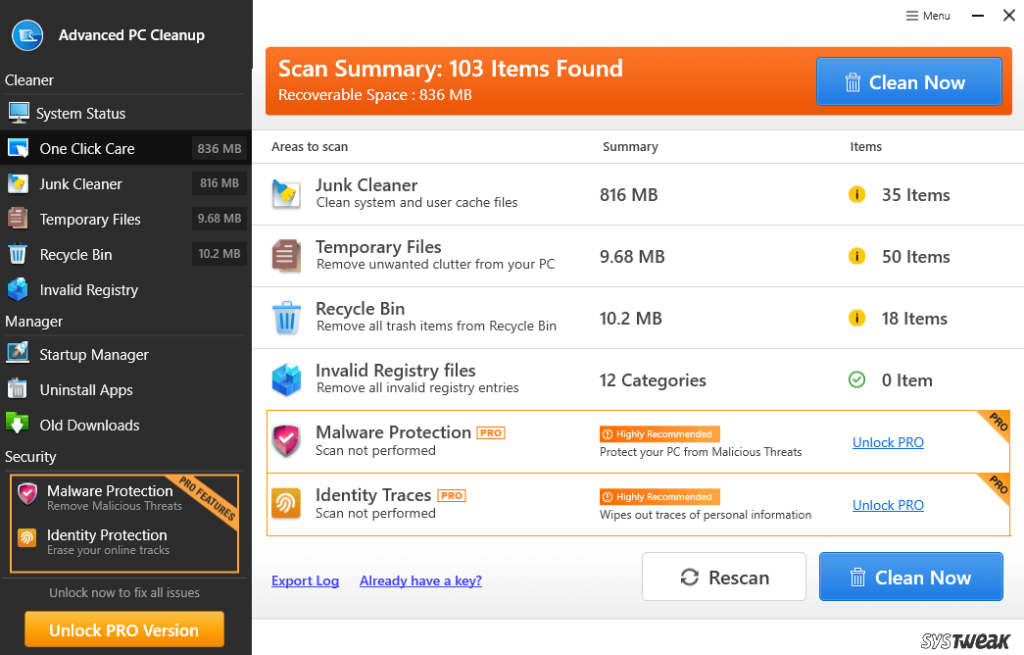Open the Export Log link
Screen dimensions: 1024x655
coord(305,581)
